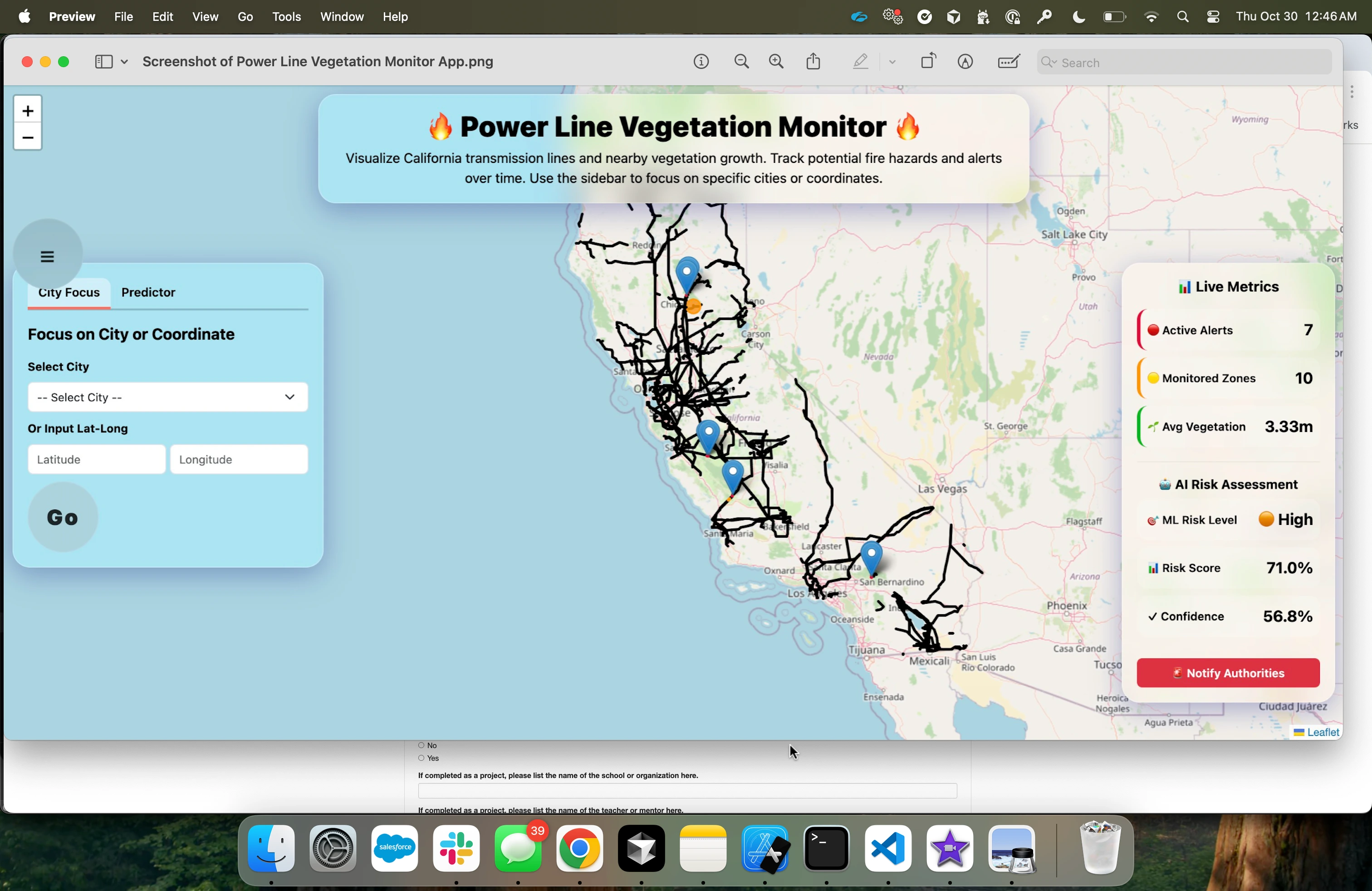Click the Avg Vegetation 3.33m value
The image size is (1372, 891).
coord(1289,426)
